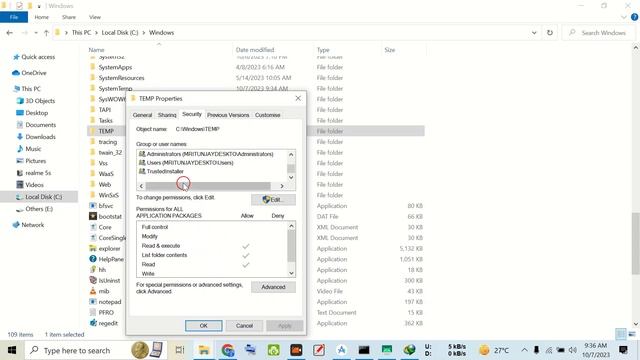Open the Windows Start menu
The height and width of the screenshot is (360, 640).
point(11,350)
